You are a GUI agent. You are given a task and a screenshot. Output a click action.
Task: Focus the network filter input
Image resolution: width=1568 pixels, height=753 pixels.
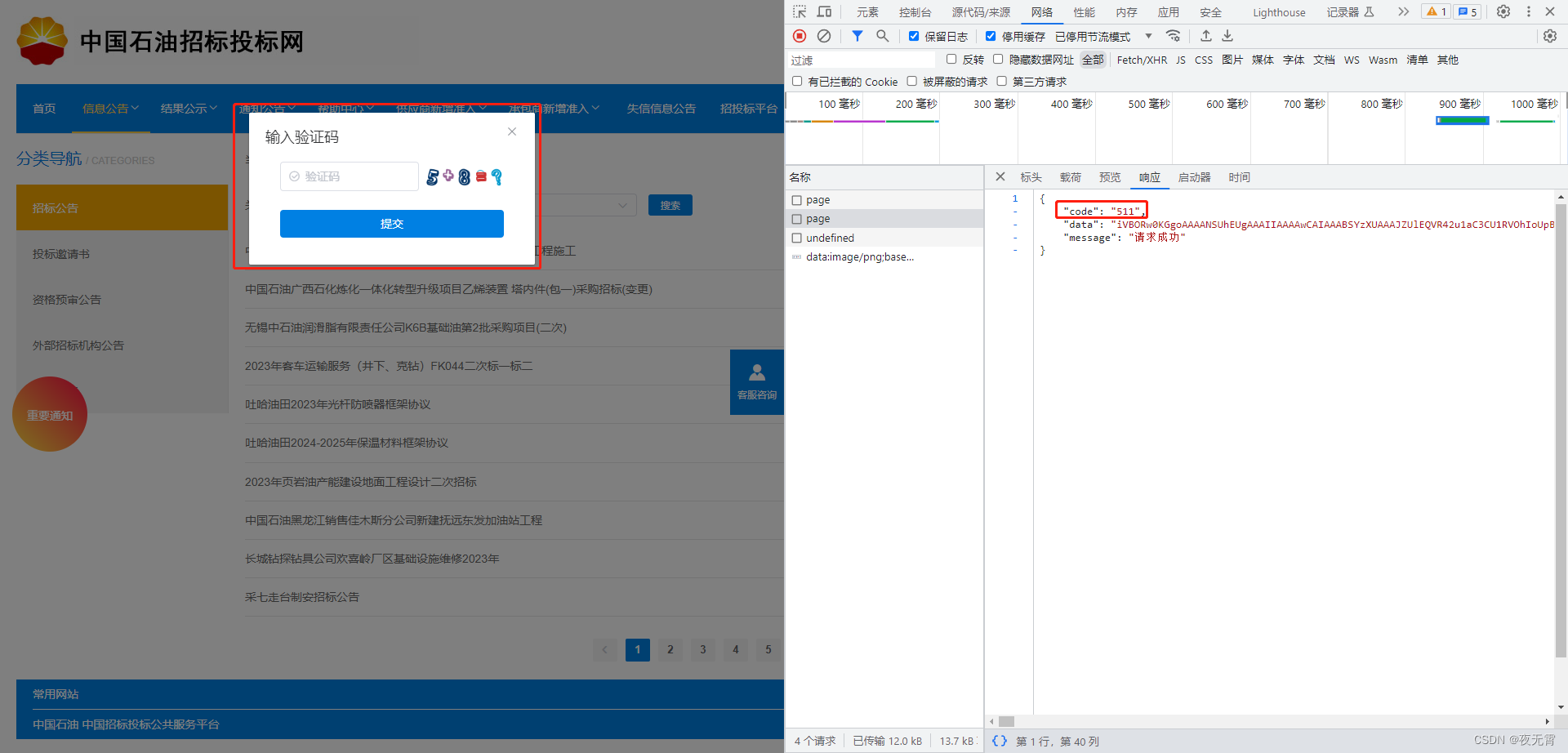coord(861,60)
